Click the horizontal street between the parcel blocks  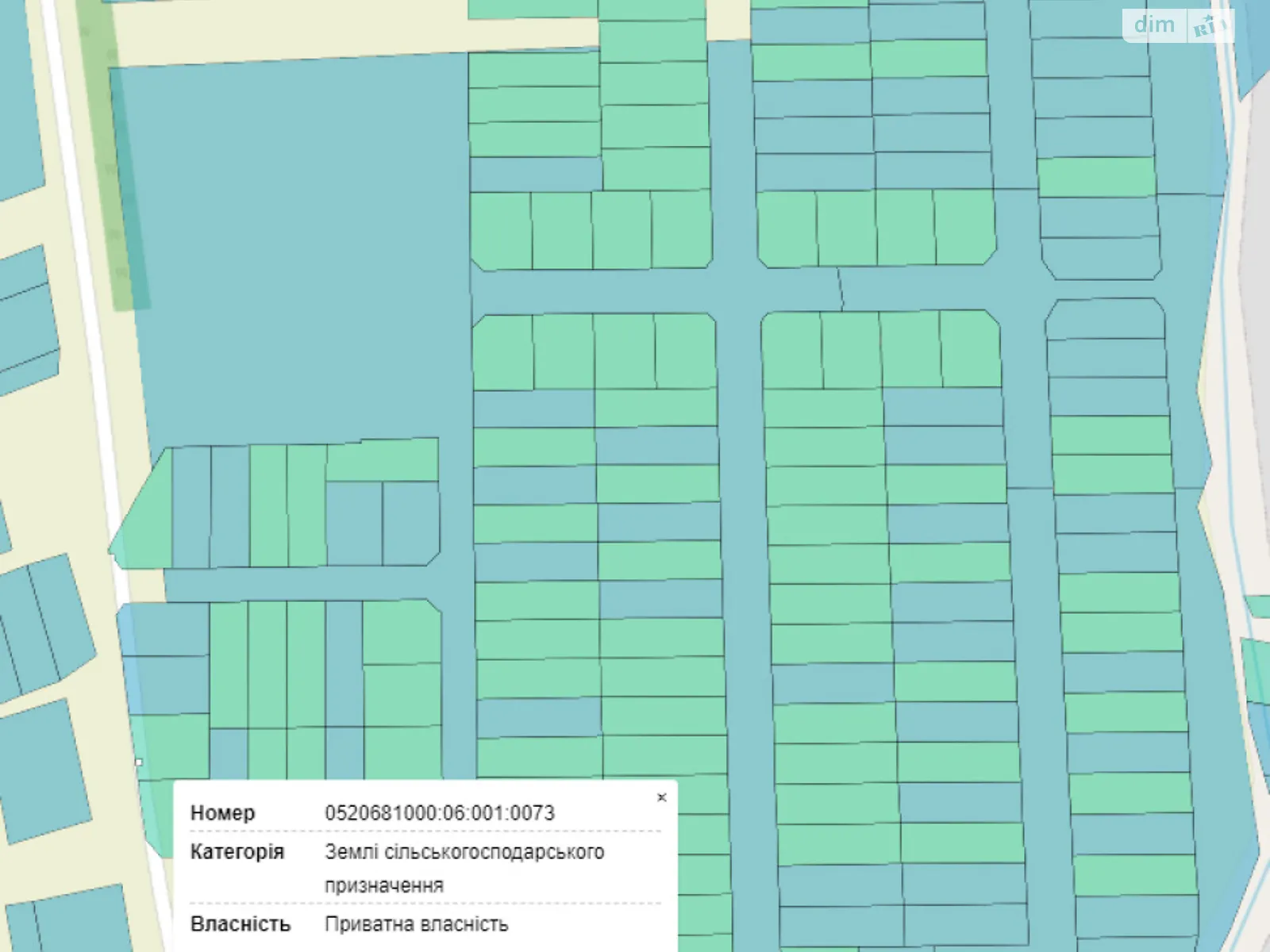(595, 291)
